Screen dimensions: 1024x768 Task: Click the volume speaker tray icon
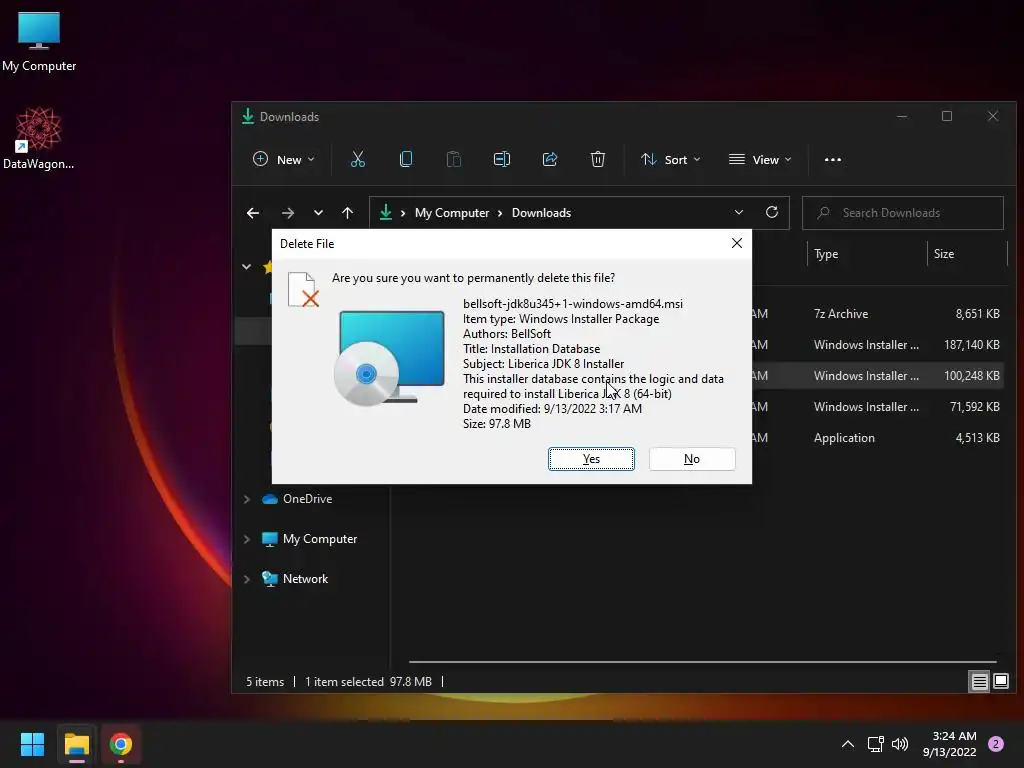(x=900, y=744)
